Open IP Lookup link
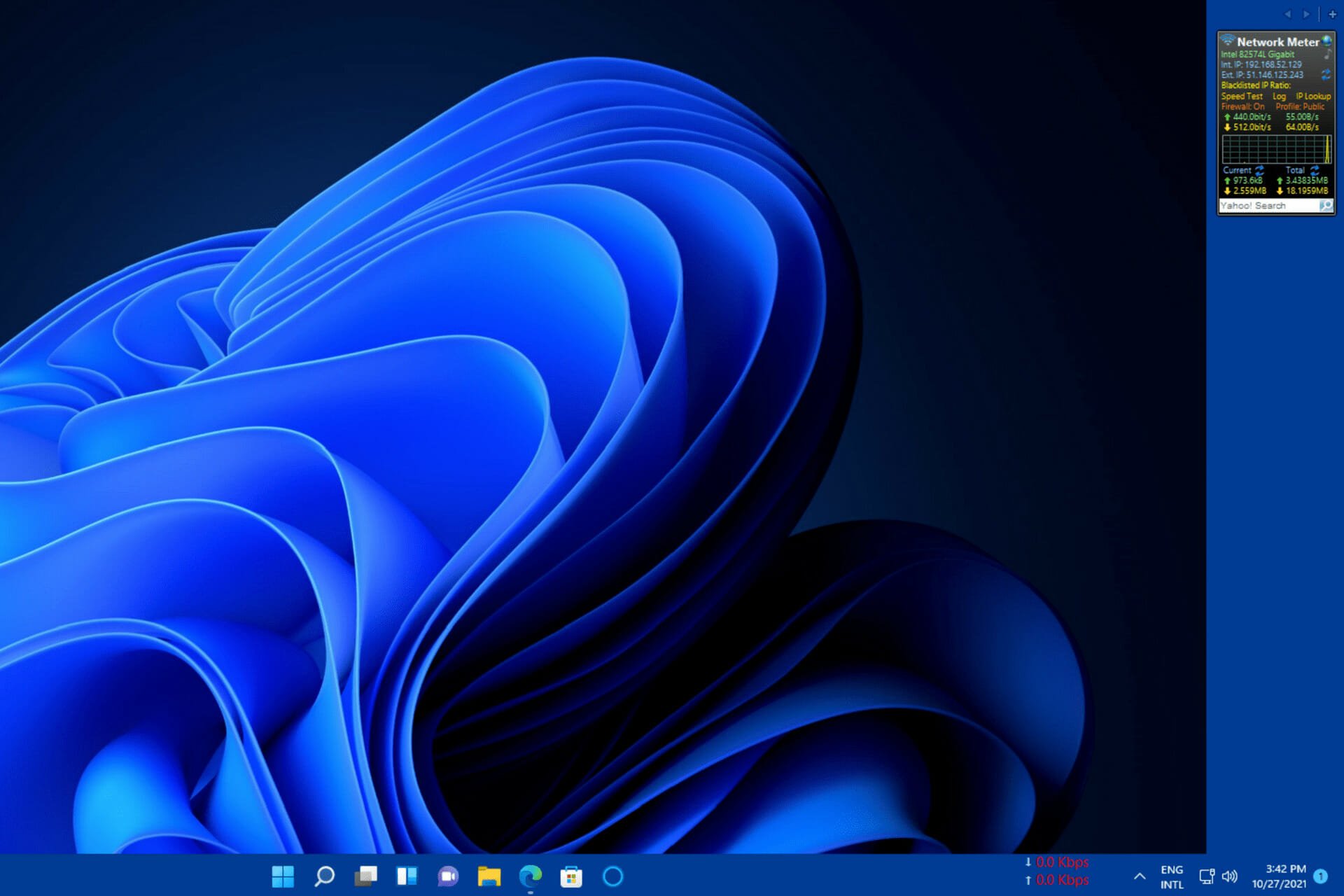This screenshot has width=1344, height=896. point(1313,97)
